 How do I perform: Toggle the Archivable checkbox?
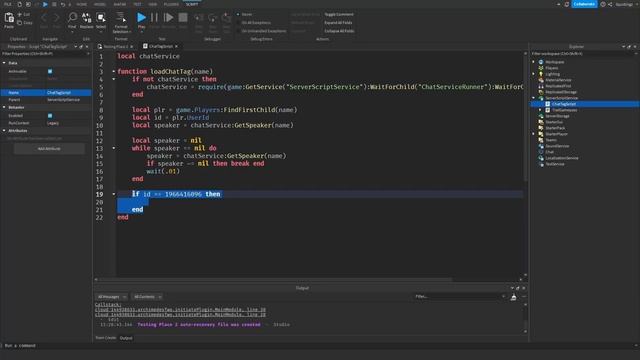50,71
